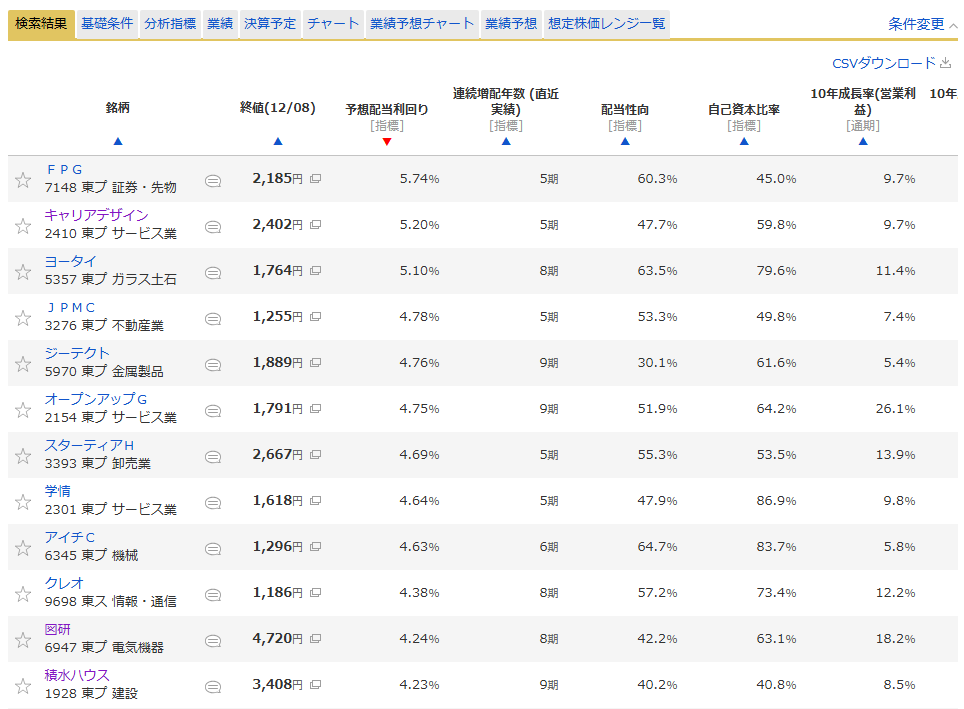The height and width of the screenshot is (709, 964).
Task: Open the スターティアＨ stock link
Action: point(89,445)
